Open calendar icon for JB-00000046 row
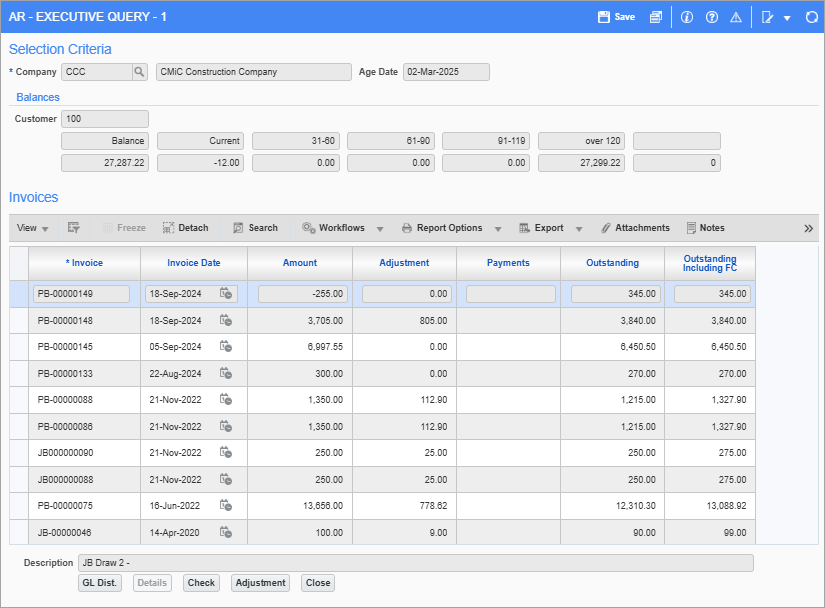 pyautogui.click(x=226, y=532)
